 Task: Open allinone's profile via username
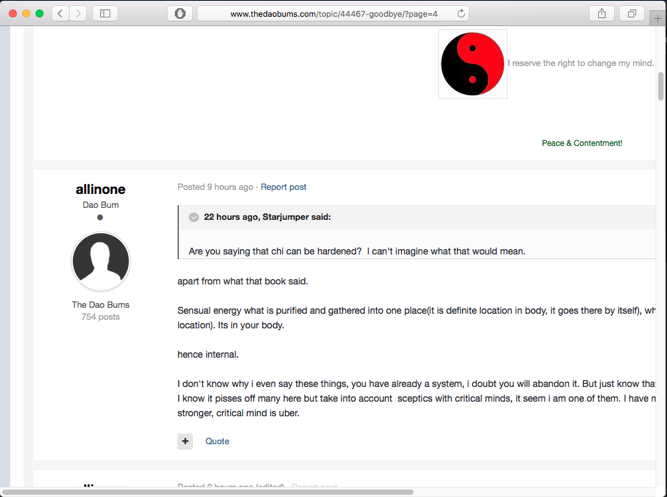(100, 189)
